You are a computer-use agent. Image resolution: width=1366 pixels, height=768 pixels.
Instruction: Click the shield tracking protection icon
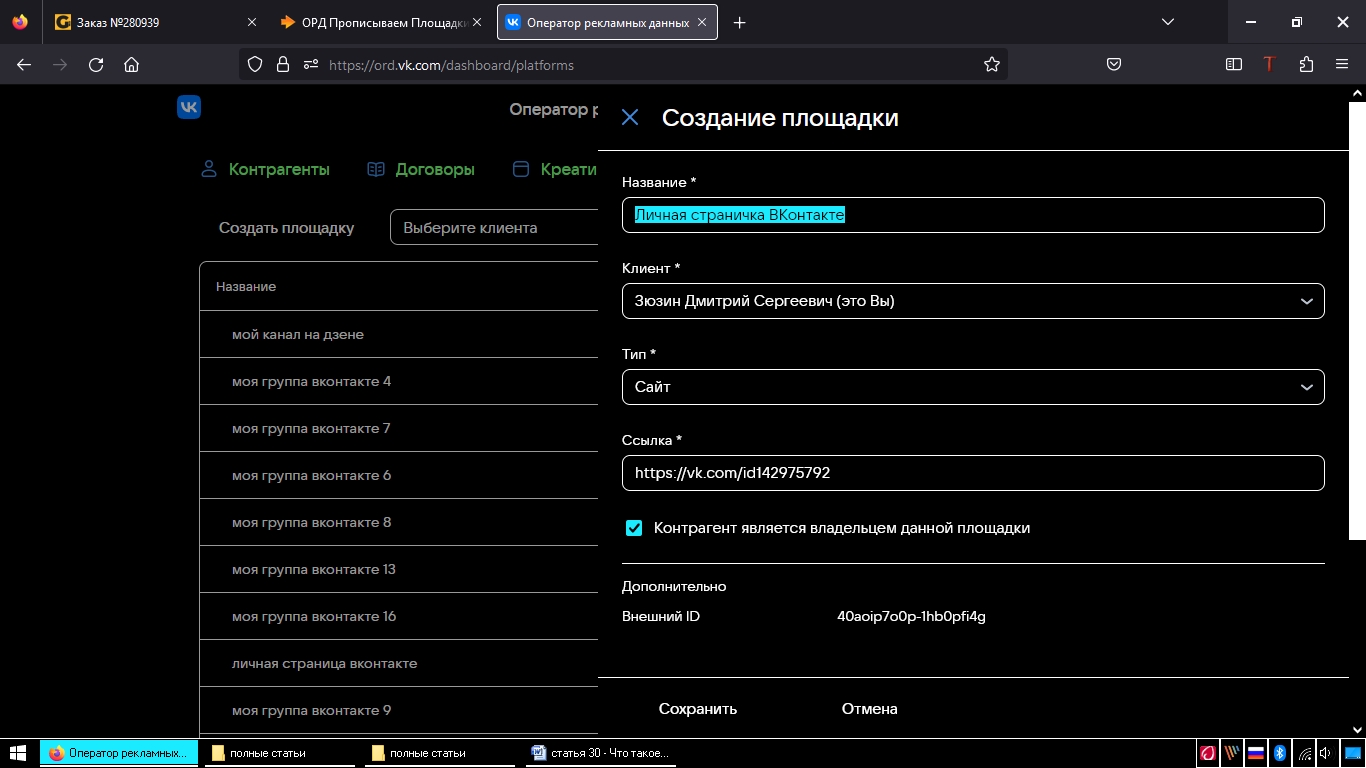click(x=255, y=64)
